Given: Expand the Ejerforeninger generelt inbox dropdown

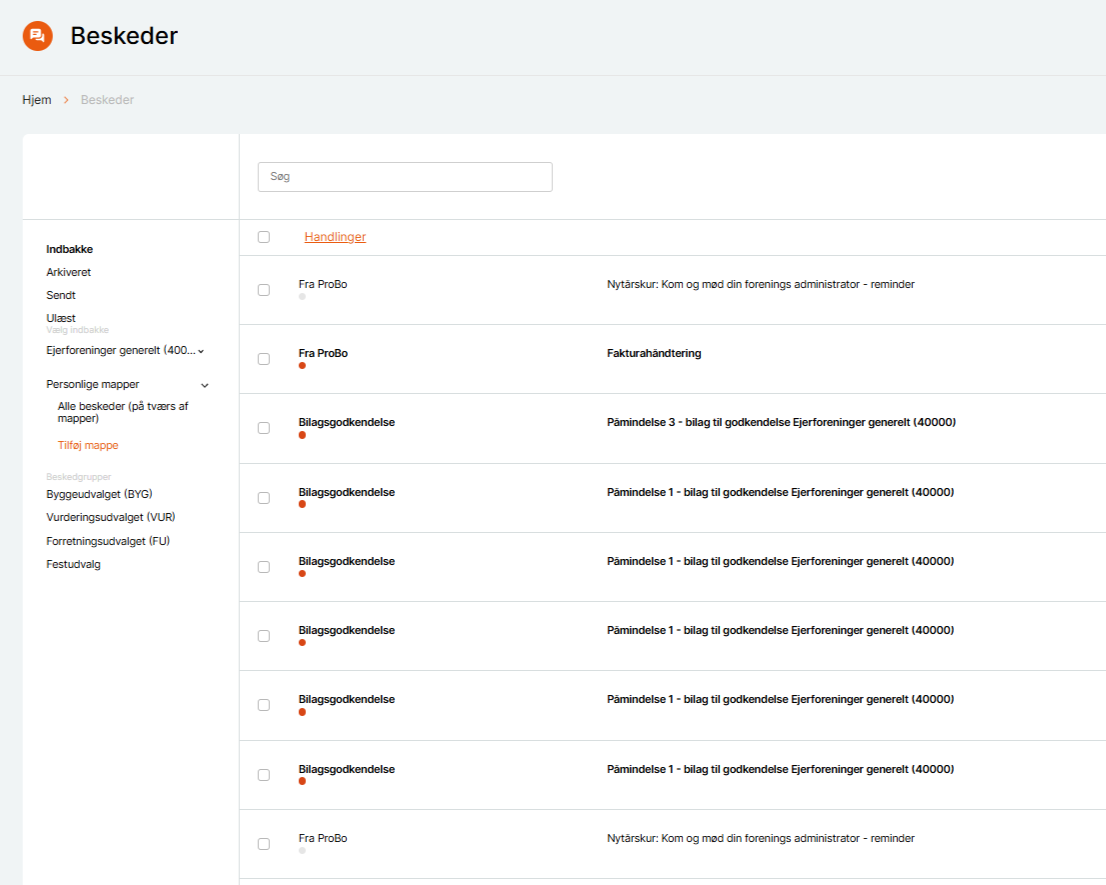Looking at the screenshot, I should pyautogui.click(x=201, y=351).
